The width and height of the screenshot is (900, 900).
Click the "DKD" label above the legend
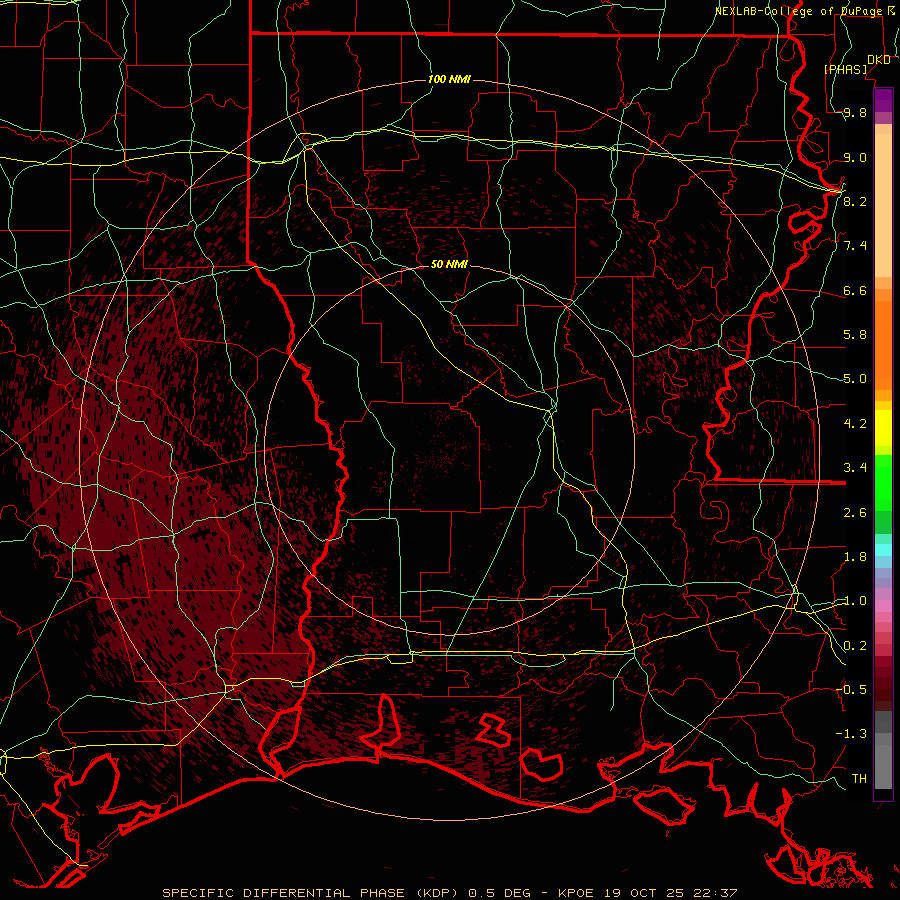coord(878,60)
